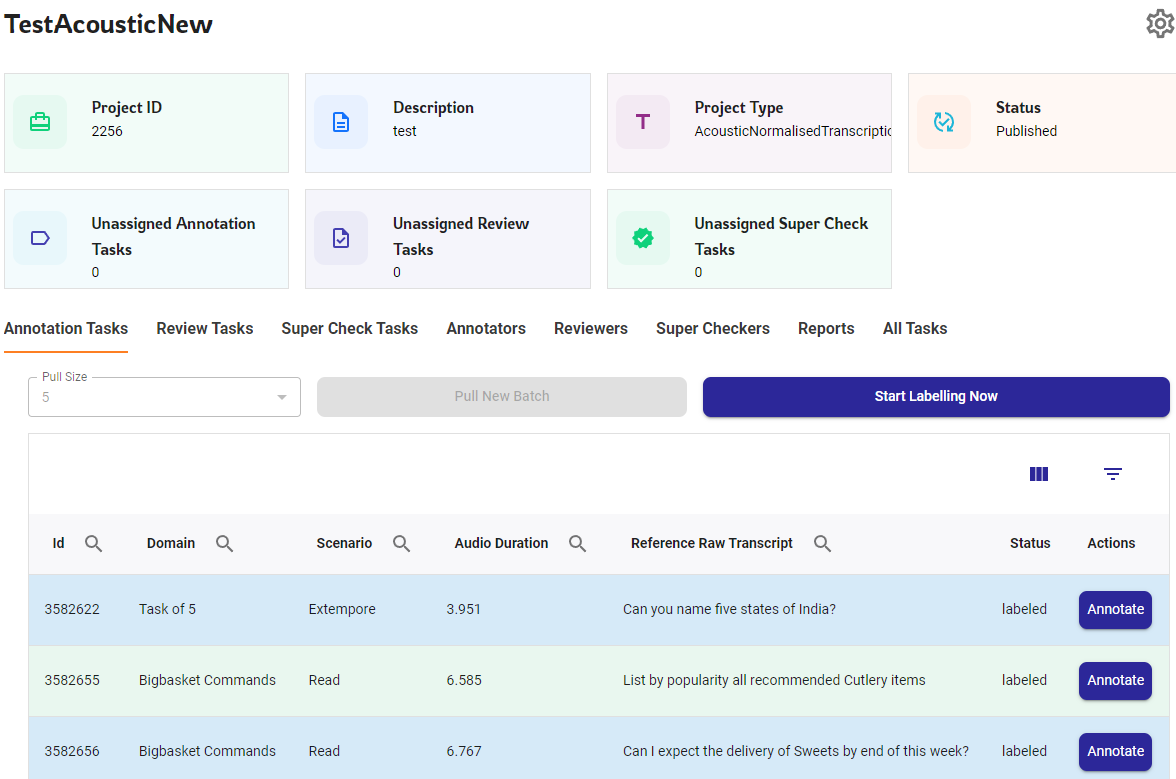
Task: Select task id 3582655 cell
Action: (x=72, y=681)
